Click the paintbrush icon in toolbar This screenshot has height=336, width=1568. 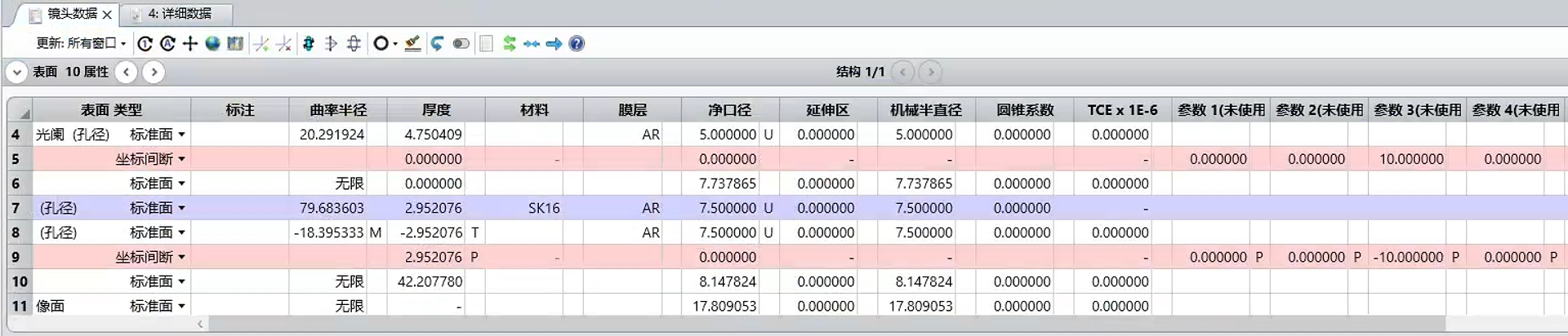(413, 44)
